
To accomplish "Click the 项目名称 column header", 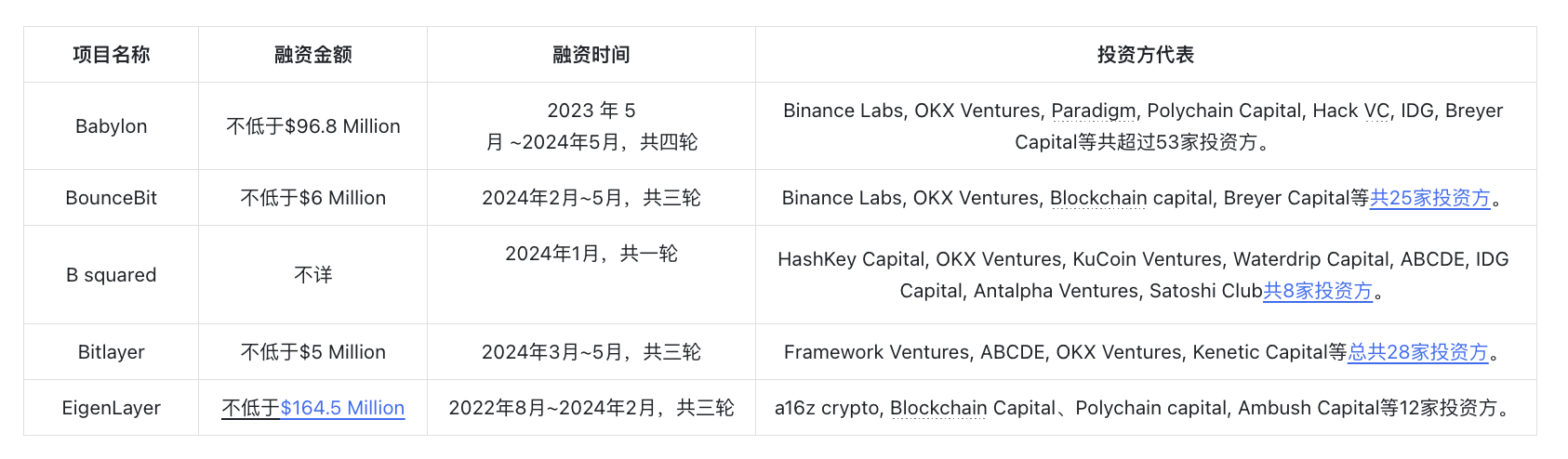I will 112,55.
